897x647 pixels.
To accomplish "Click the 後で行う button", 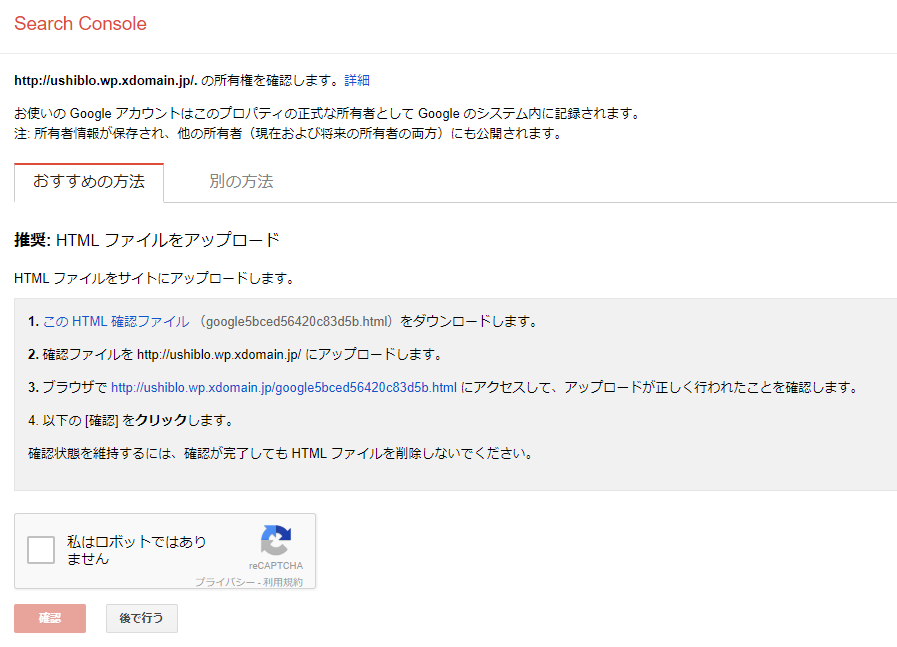I will (x=142, y=618).
